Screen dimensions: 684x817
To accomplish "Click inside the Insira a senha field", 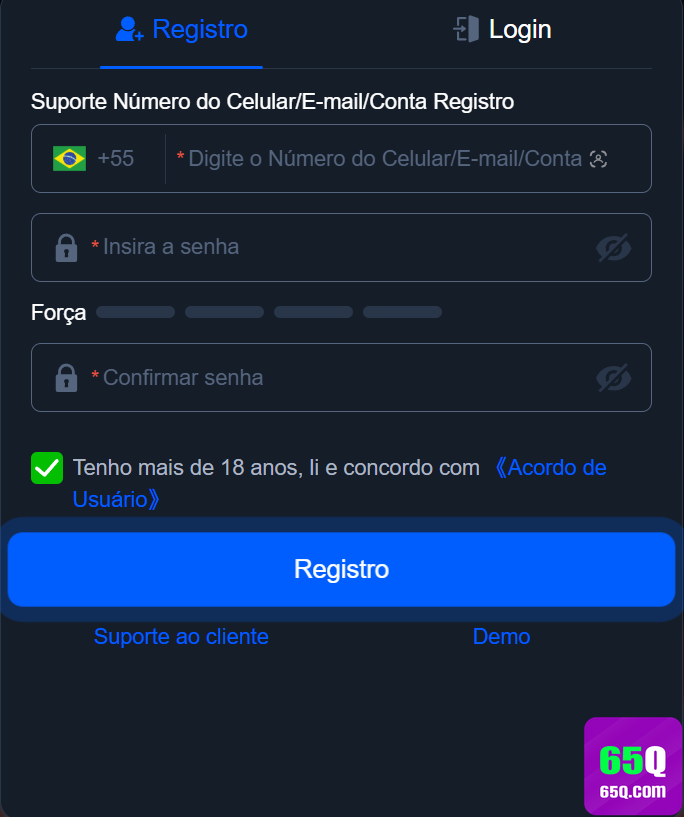I will pos(300,247).
